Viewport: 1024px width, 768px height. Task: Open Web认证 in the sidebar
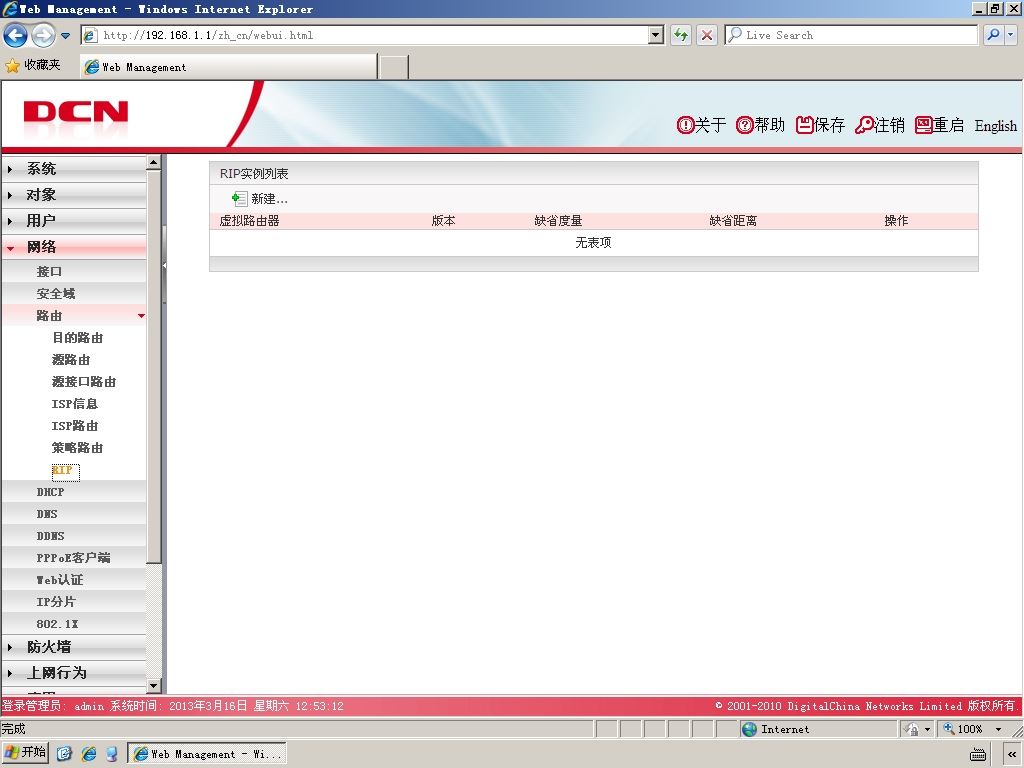click(x=60, y=580)
